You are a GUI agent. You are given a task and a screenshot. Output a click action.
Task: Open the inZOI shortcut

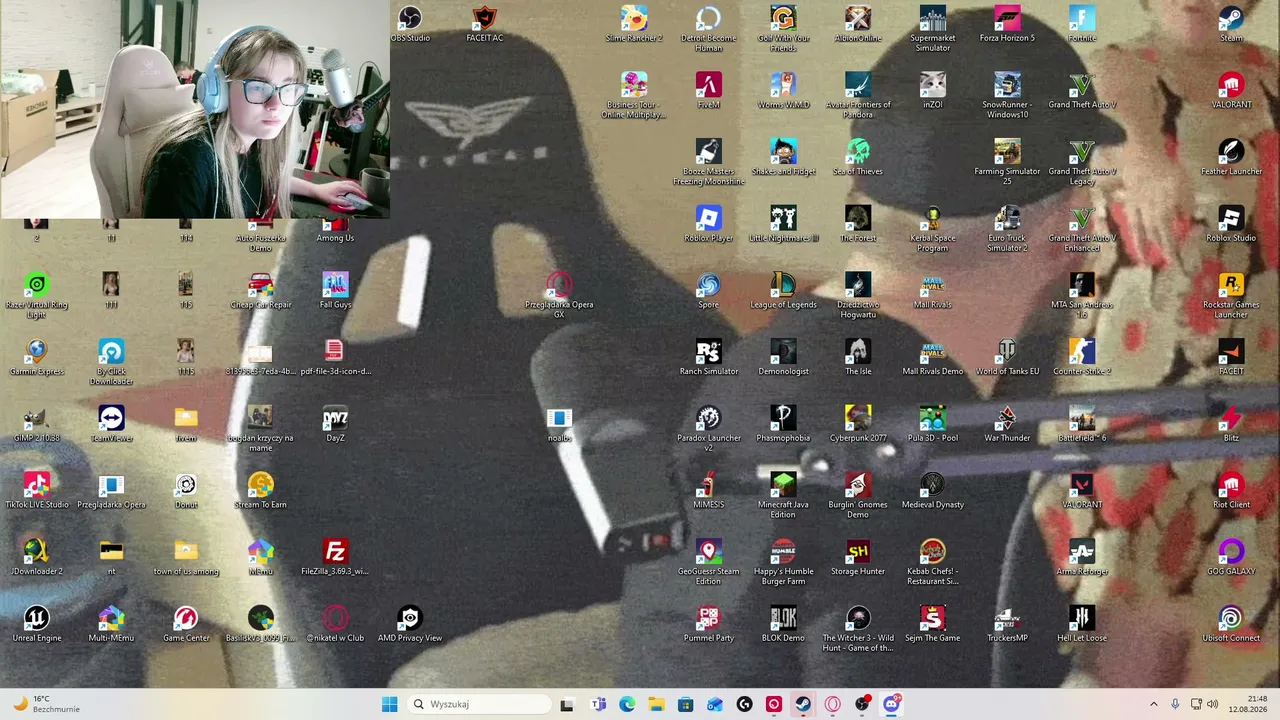pyautogui.click(x=932, y=91)
